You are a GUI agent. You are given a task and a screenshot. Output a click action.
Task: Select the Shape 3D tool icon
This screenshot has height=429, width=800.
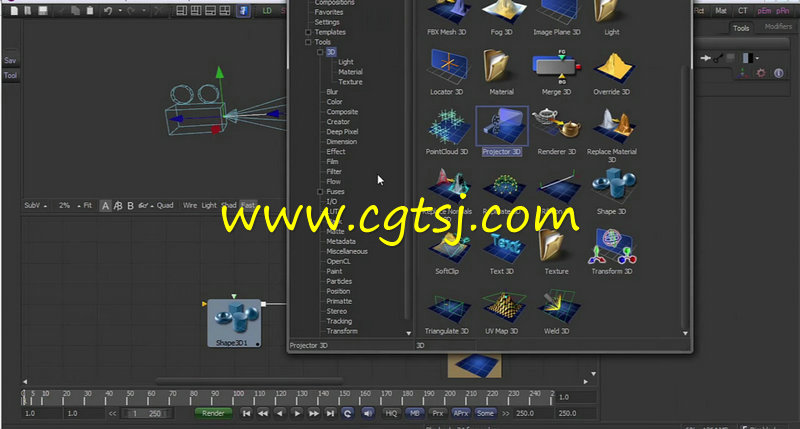coord(612,186)
